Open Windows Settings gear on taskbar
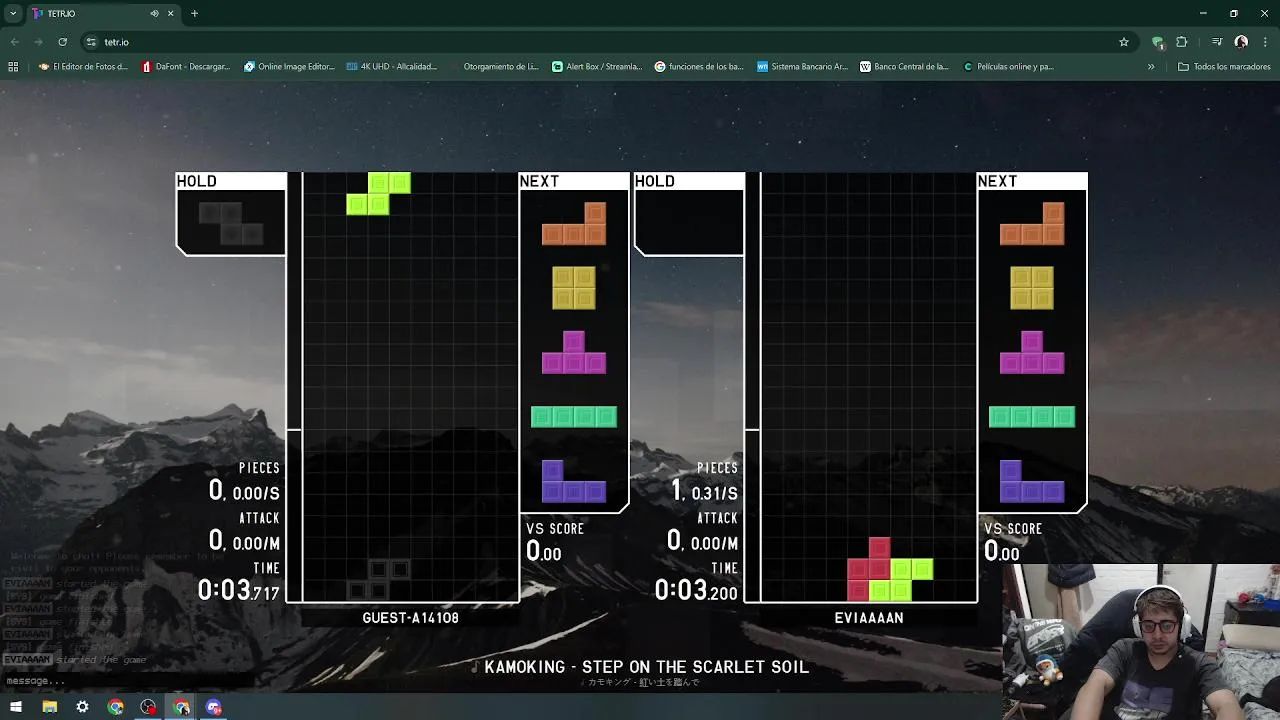1280x720 pixels. click(x=82, y=707)
